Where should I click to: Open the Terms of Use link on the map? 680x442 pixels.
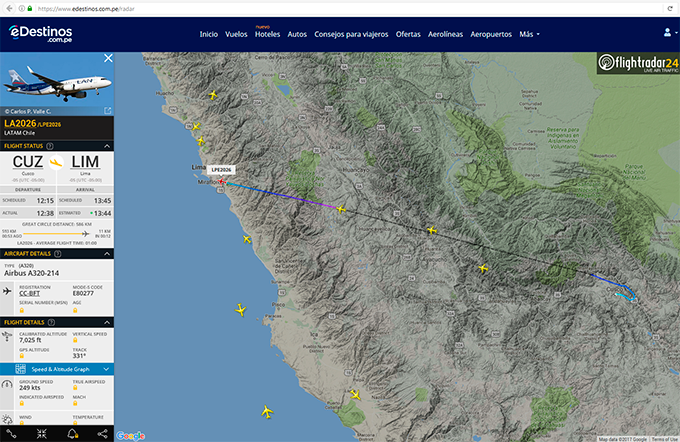click(664, 439)
